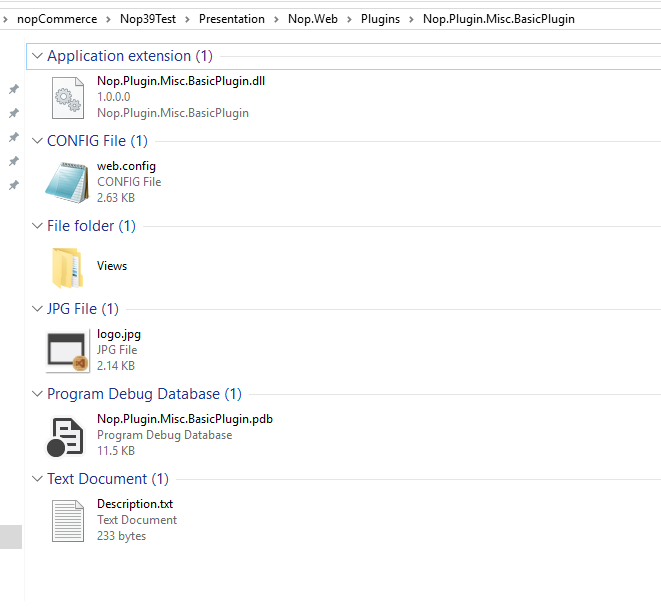The width and height of the screenshot is (661, 611).
Task: Open Plugins folder from the breadcrumb
Action: point(380,19)
